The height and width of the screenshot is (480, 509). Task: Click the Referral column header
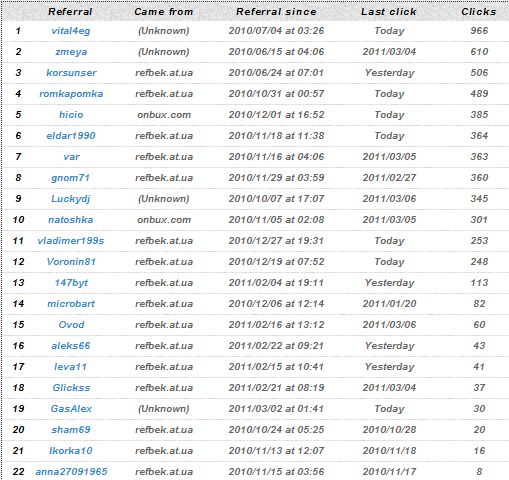[x=70, y=12]
